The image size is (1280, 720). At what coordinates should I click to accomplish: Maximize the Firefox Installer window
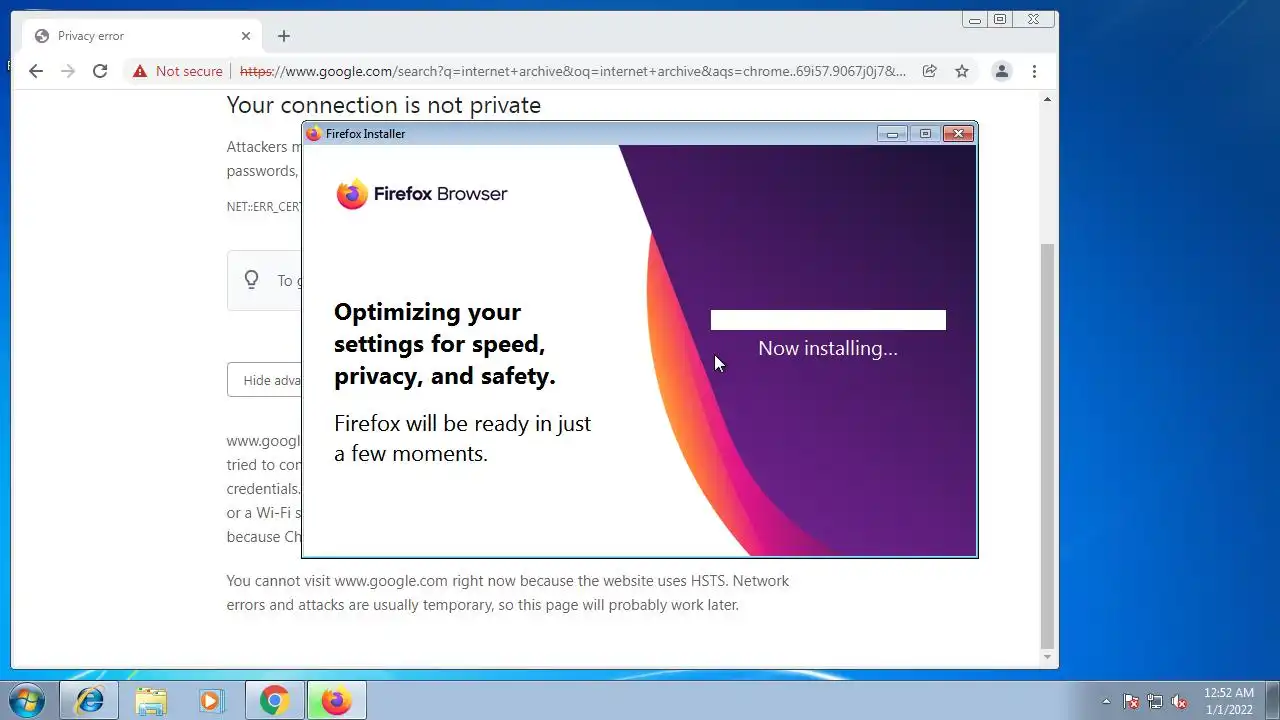click(x=925, y=133)
